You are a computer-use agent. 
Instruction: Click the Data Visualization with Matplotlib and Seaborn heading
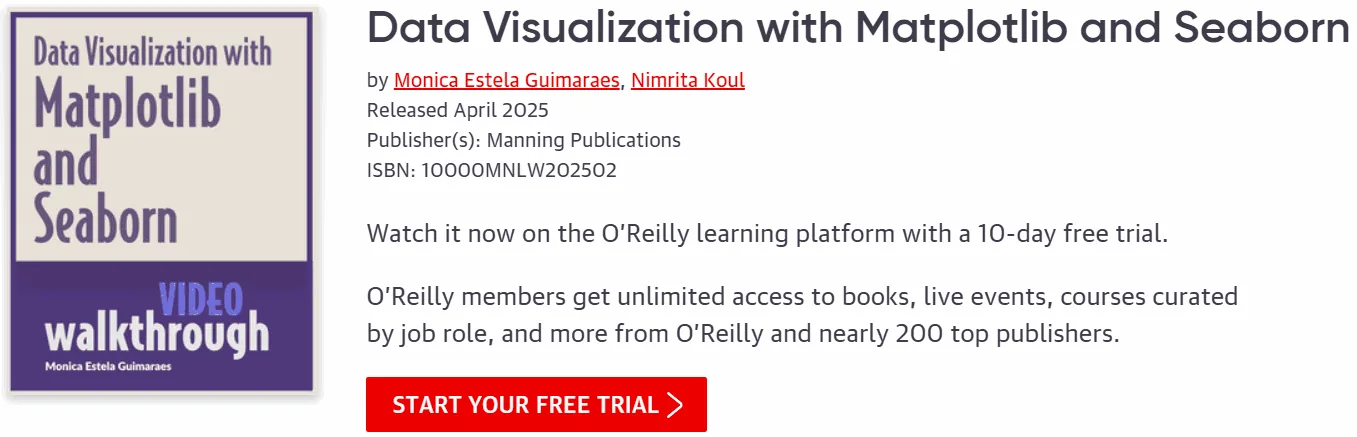coord(858,28)
